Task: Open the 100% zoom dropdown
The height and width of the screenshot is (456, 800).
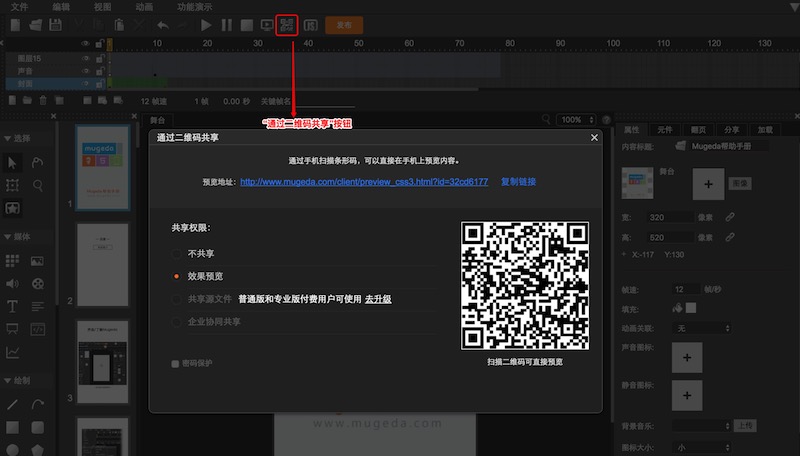Action: [x=577, y=120]
